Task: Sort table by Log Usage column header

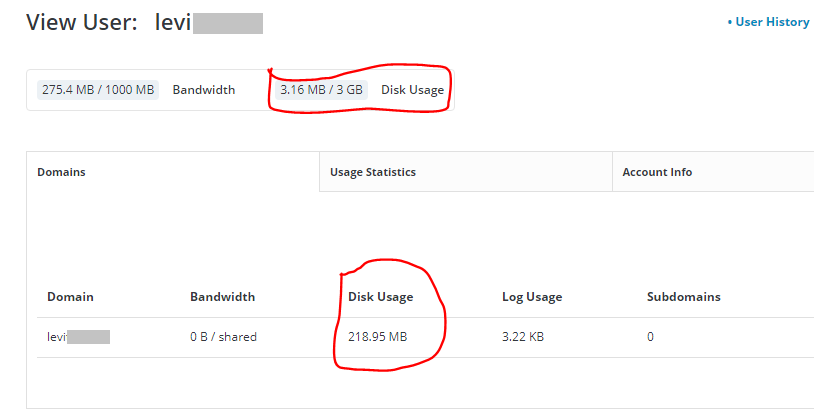Action: coord(531,297)
